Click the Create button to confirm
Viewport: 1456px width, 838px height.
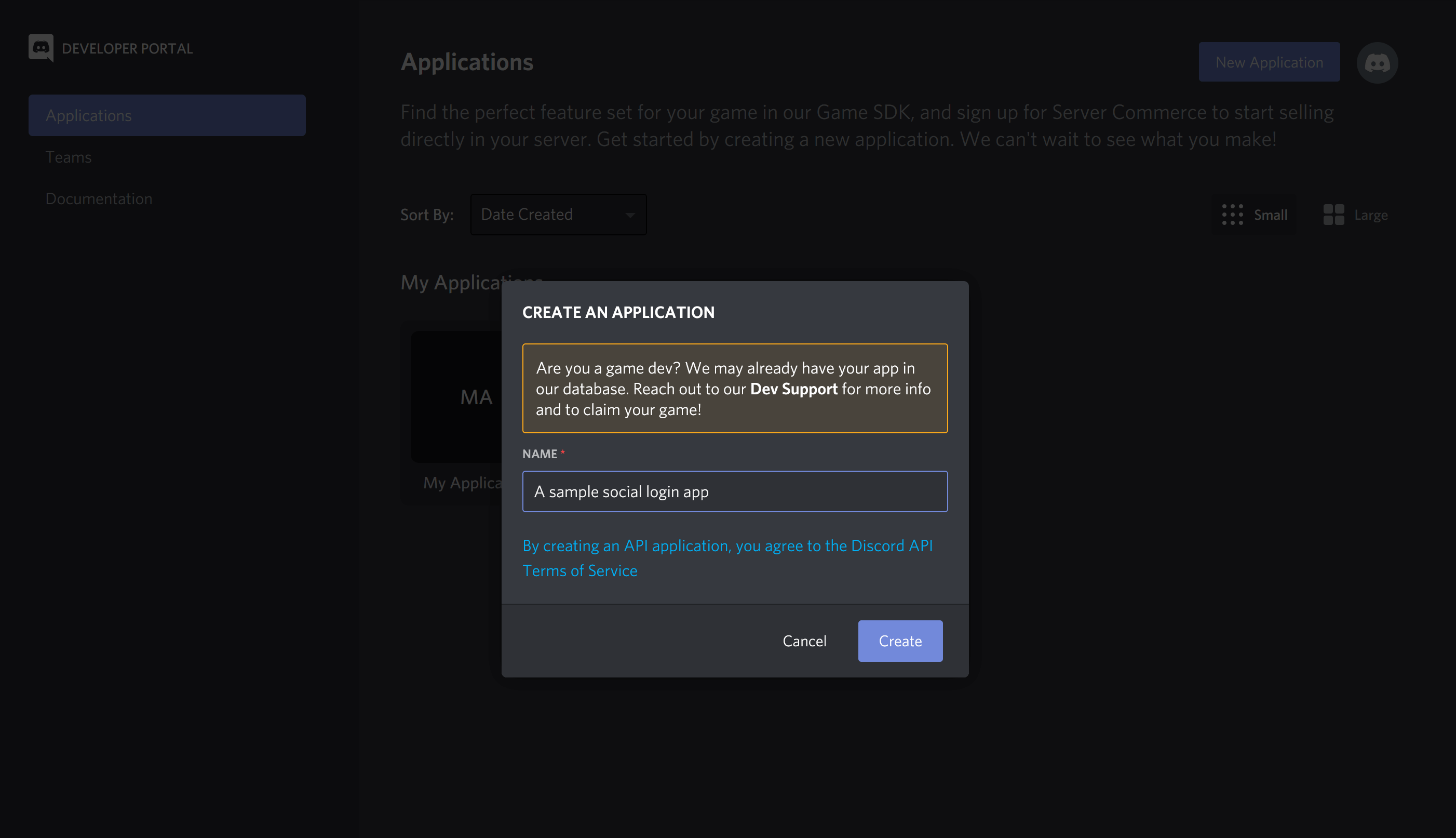point(900,640)
